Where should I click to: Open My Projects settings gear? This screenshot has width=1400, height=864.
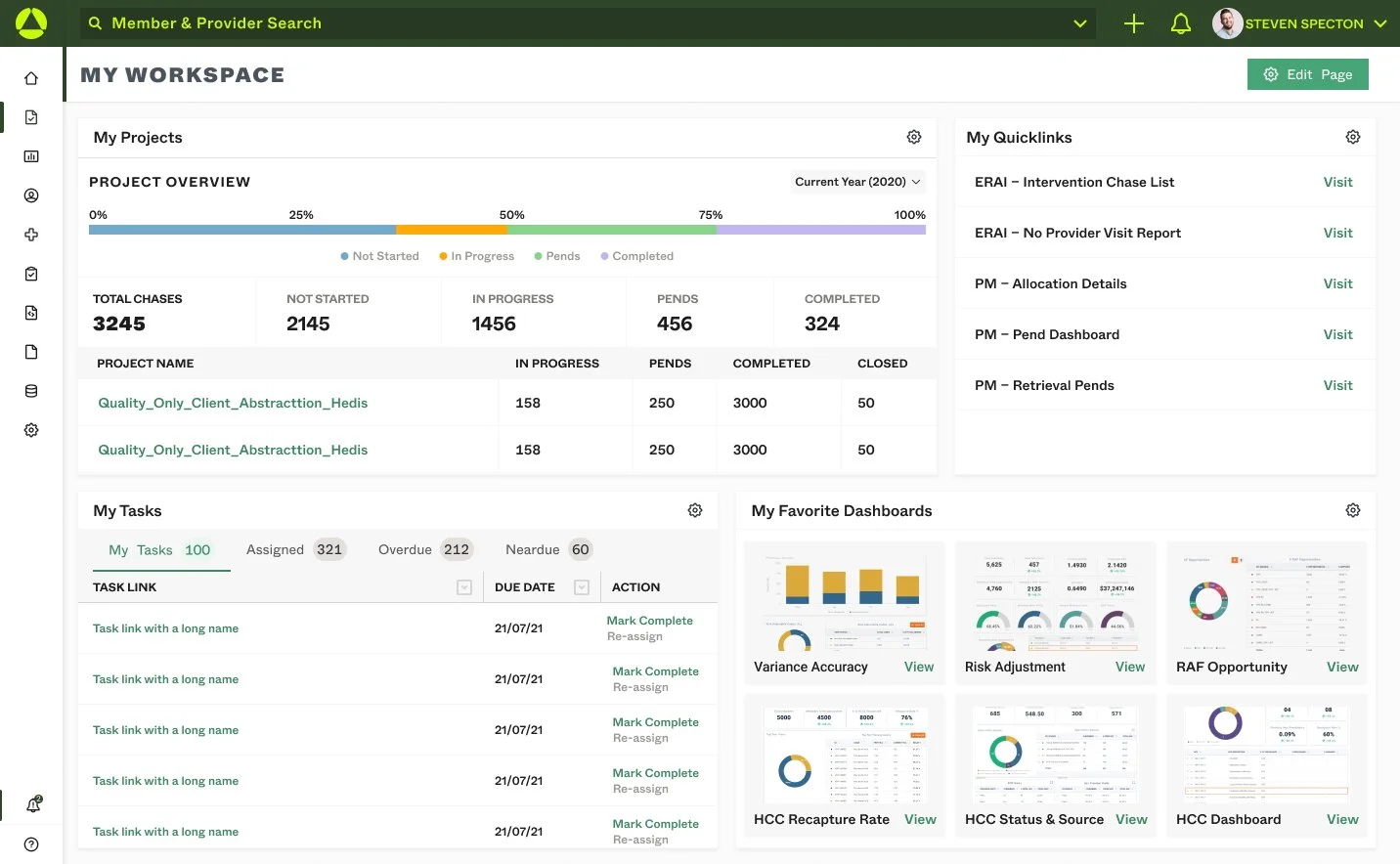[914, 137]
